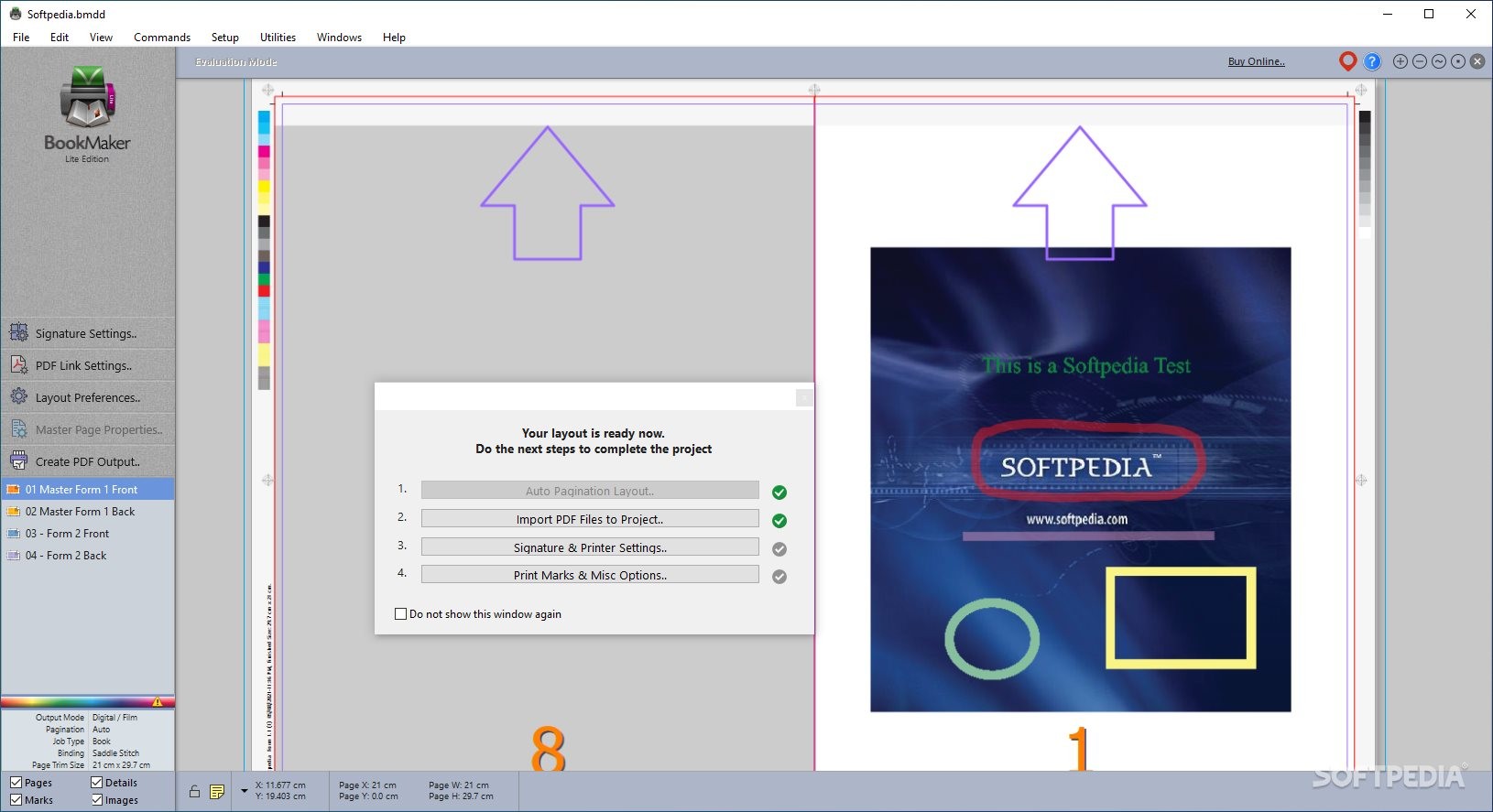Select 01 Master Form 1 Front in list

tap(88, 490)
